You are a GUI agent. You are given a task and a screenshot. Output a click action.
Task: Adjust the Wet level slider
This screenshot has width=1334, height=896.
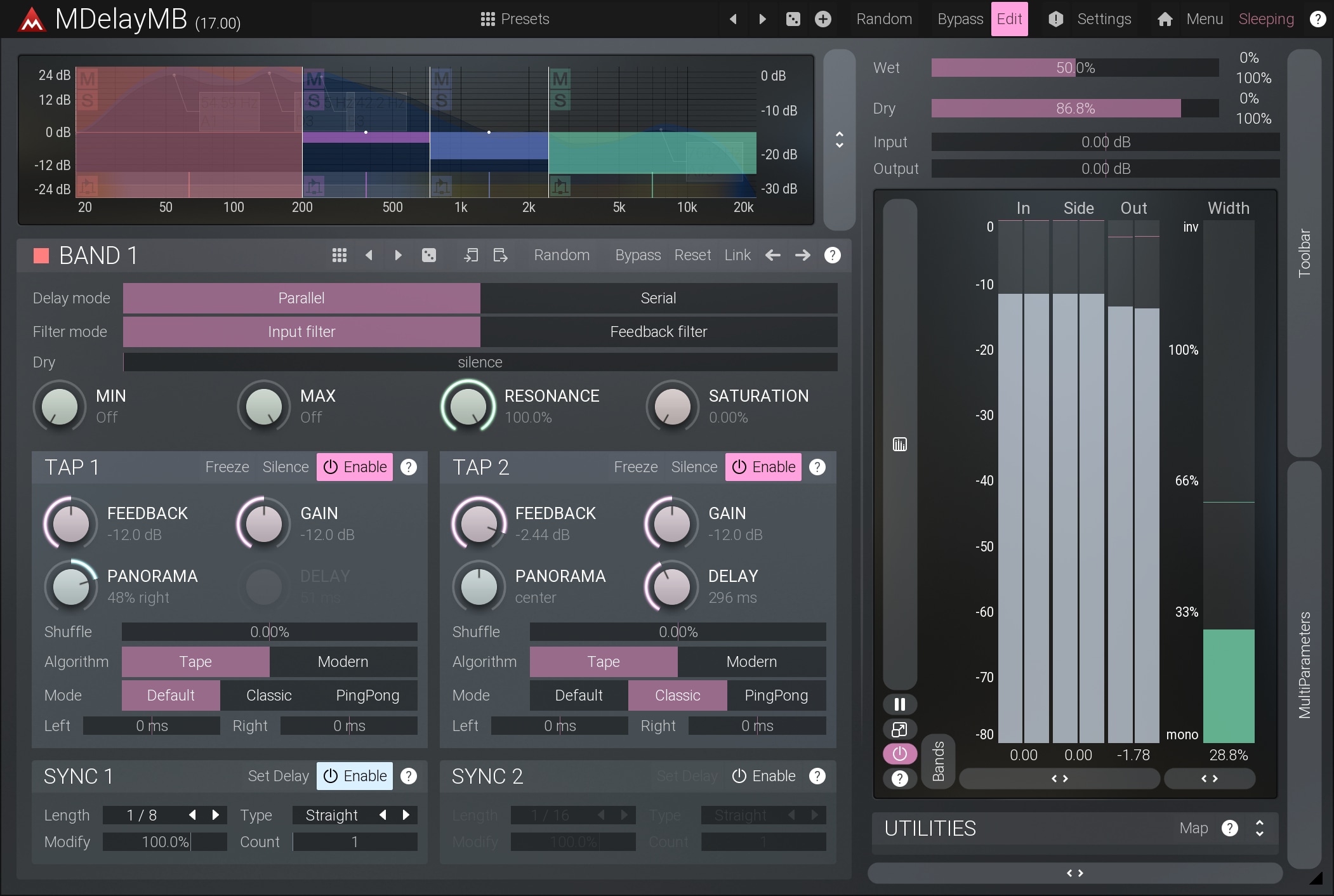1074,68
